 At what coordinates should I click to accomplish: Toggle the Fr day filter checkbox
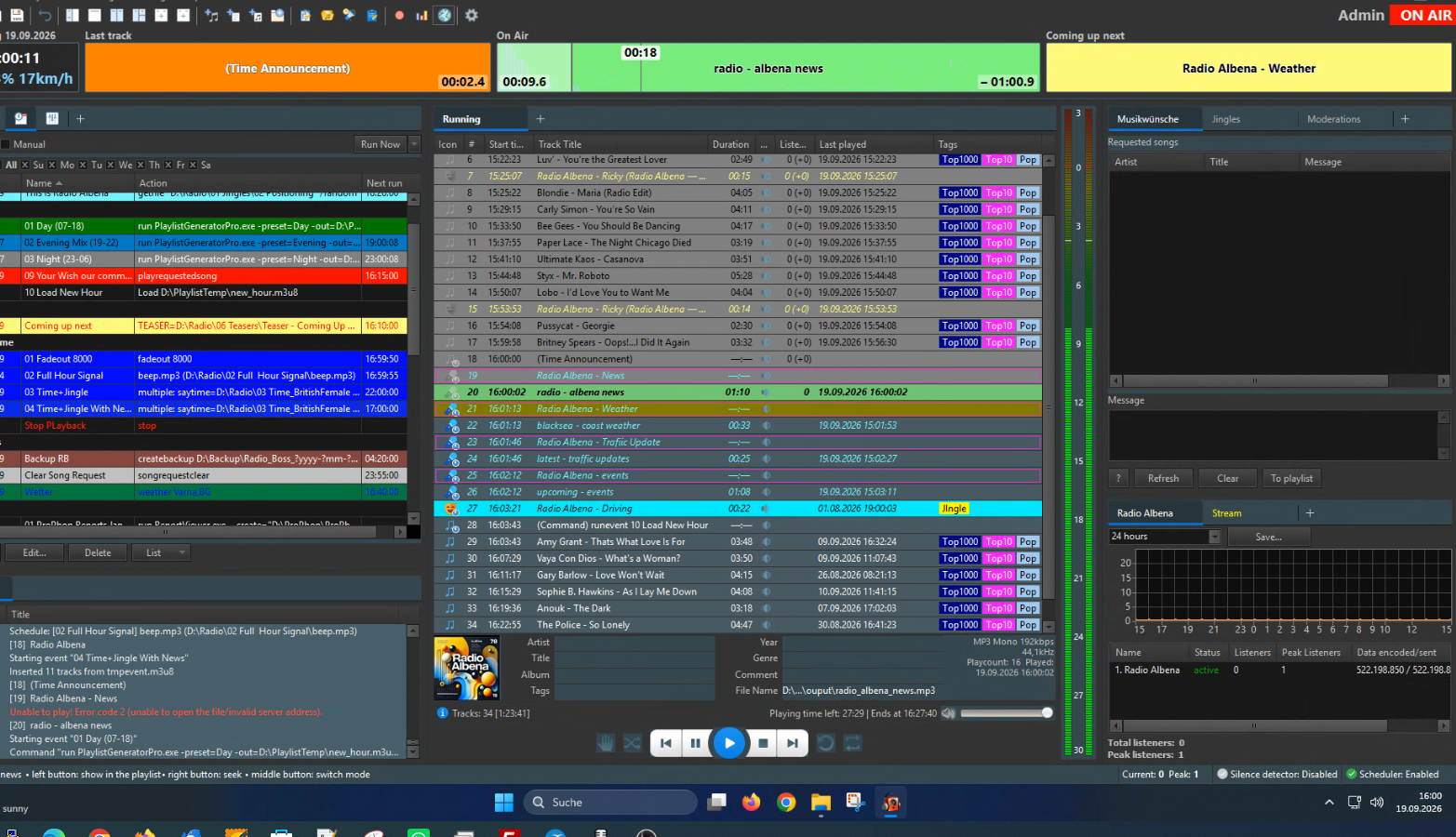[168, 165]
